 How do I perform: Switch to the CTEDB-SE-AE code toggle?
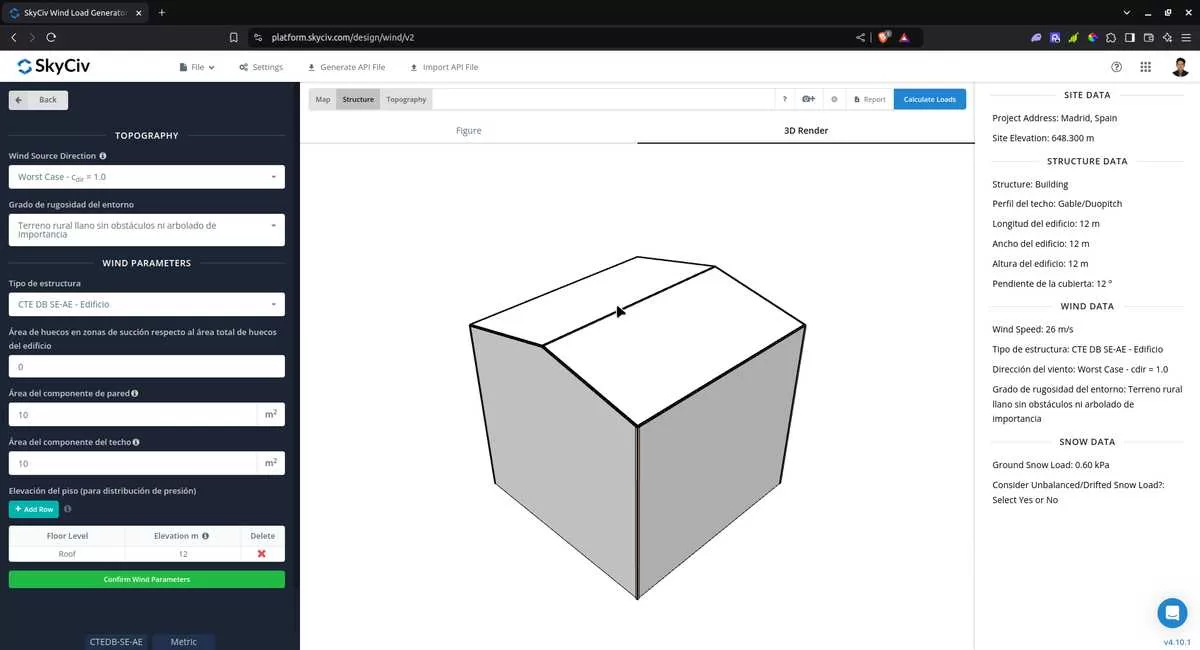116,641
